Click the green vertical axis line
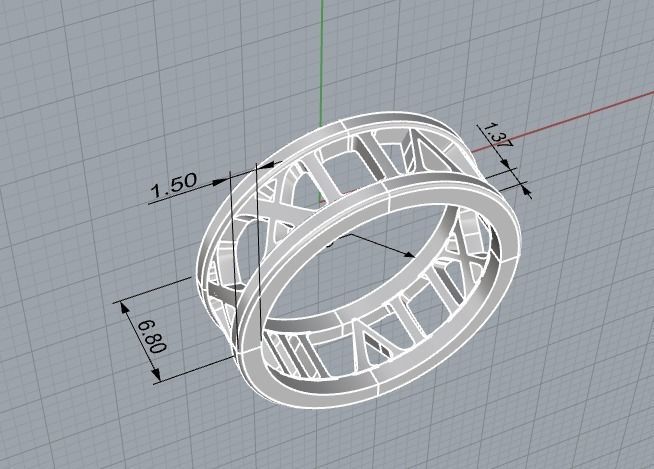654x469 pixels. pyautogui.click(x=322, y=63)
